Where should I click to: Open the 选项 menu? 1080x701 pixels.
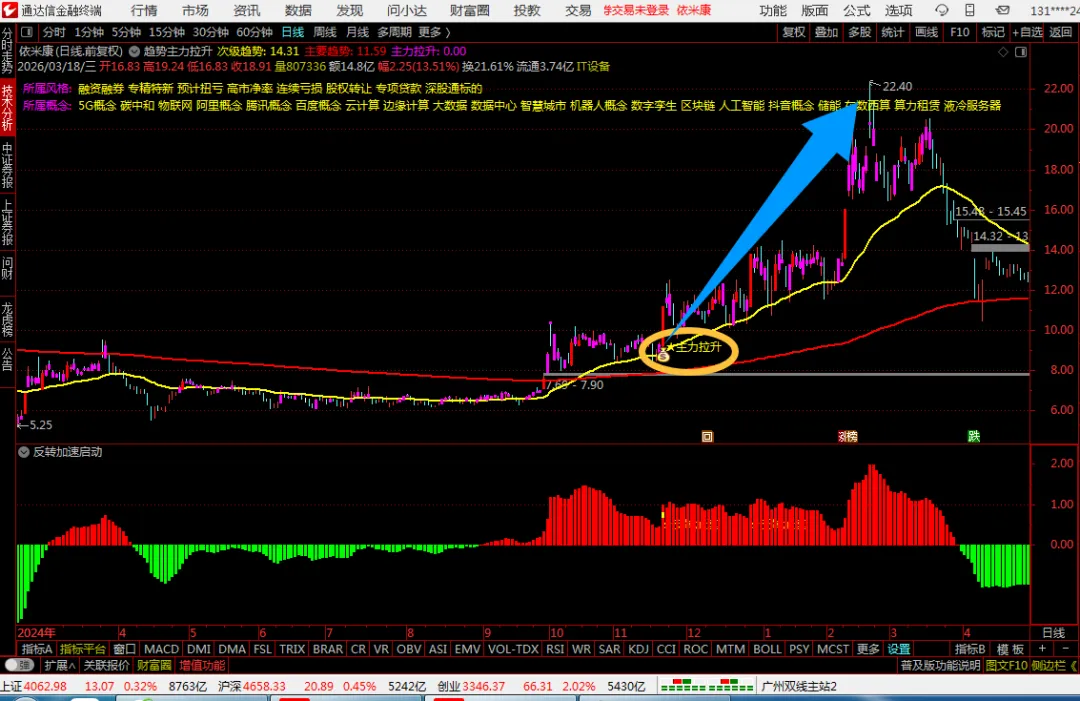[x=899, y=10]
